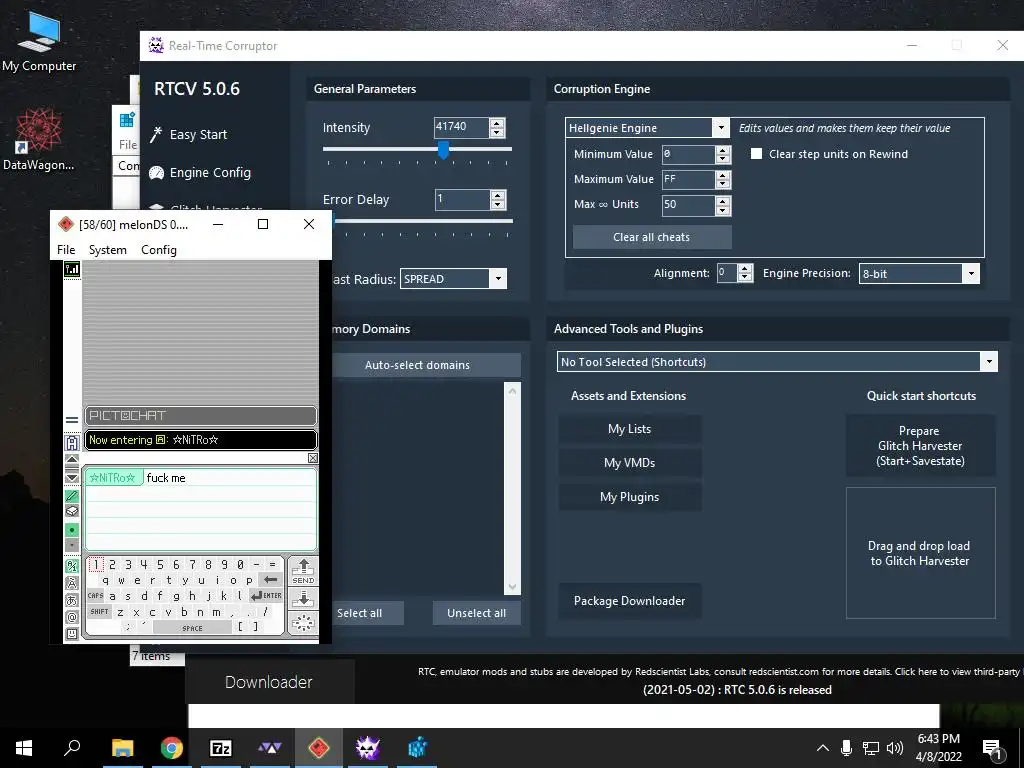The image size is (1024, 768).
Task: Switch to the smiley pictograms keyboard icon
Action: point(72,633)
